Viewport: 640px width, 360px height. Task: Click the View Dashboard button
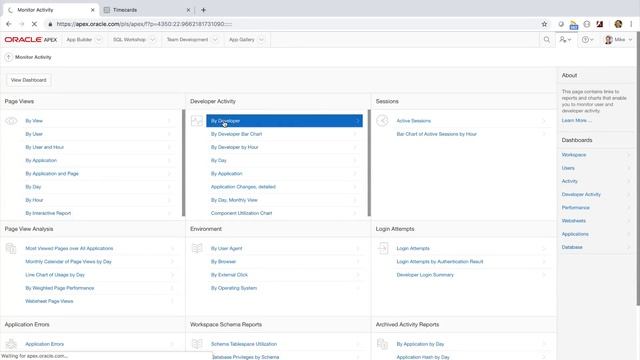point(29,80)
